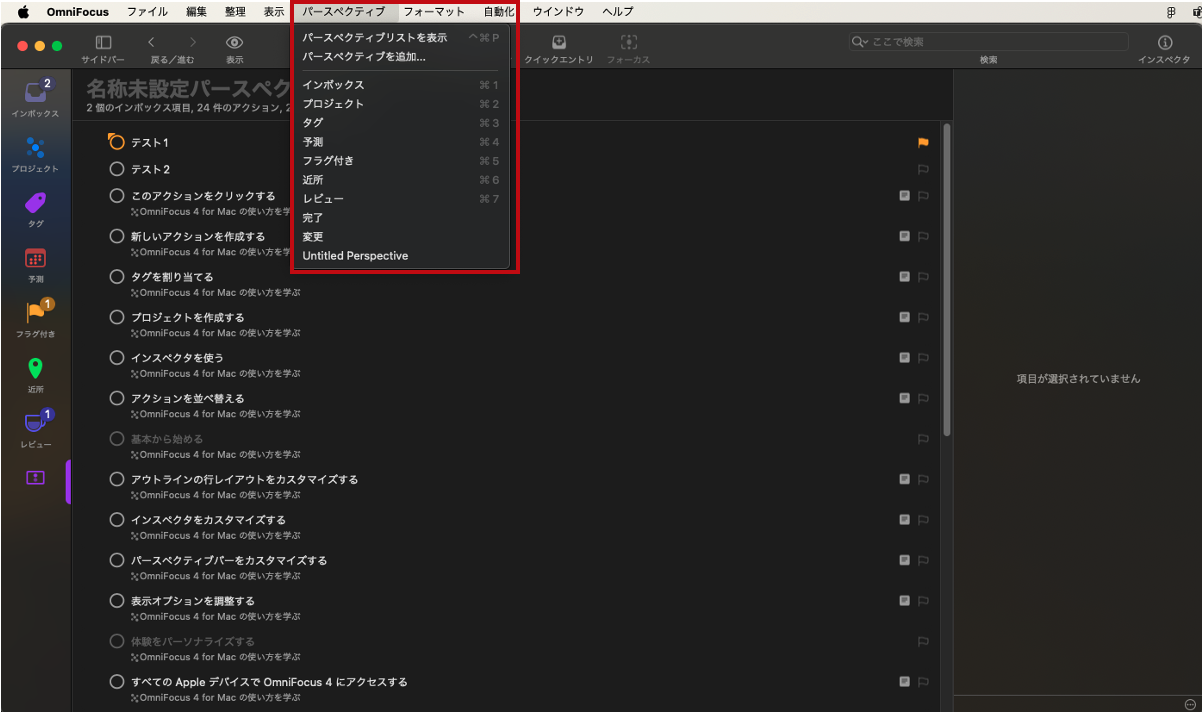Open the ウインドウ menu in the menu bar
Screen dimensions: 1204x714
(x=558, y=12)
